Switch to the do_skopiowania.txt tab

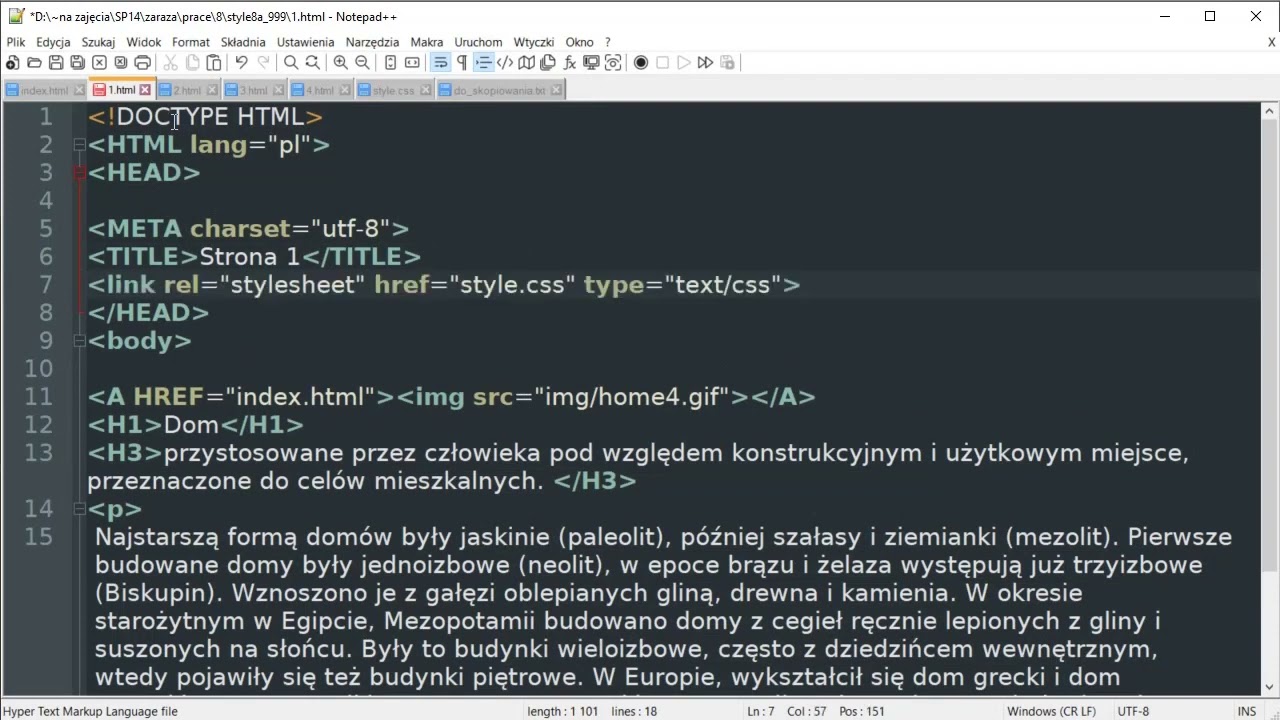pyautogui.click(x=499, y=90)
